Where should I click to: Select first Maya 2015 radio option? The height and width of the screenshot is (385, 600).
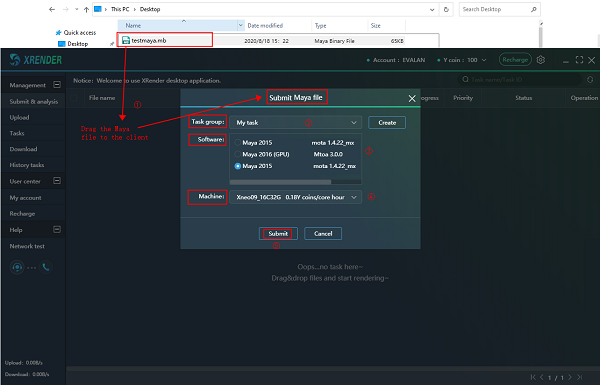(238, 143)
